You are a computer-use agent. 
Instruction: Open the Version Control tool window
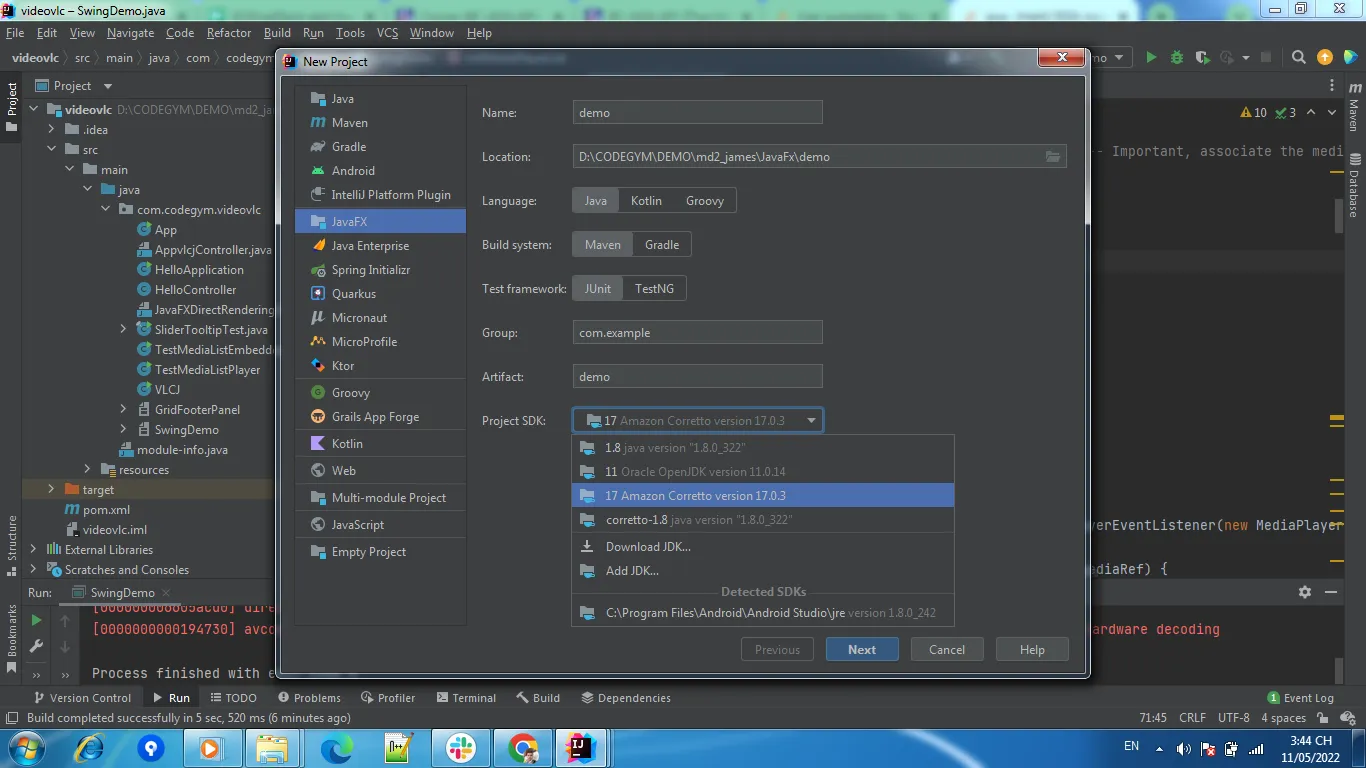[82, 698]
